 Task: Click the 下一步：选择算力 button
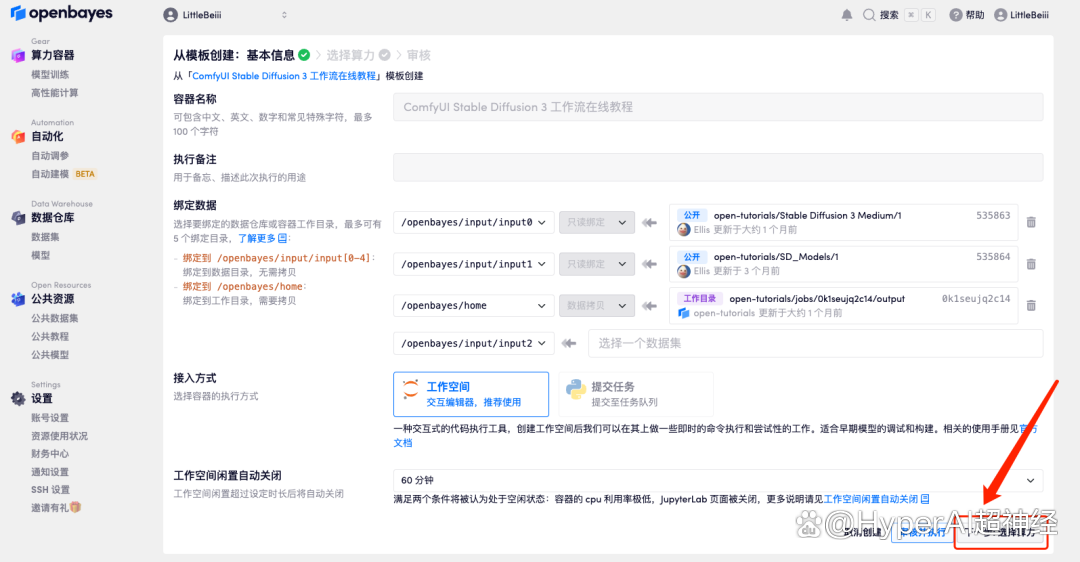(x=1000, y=532)
